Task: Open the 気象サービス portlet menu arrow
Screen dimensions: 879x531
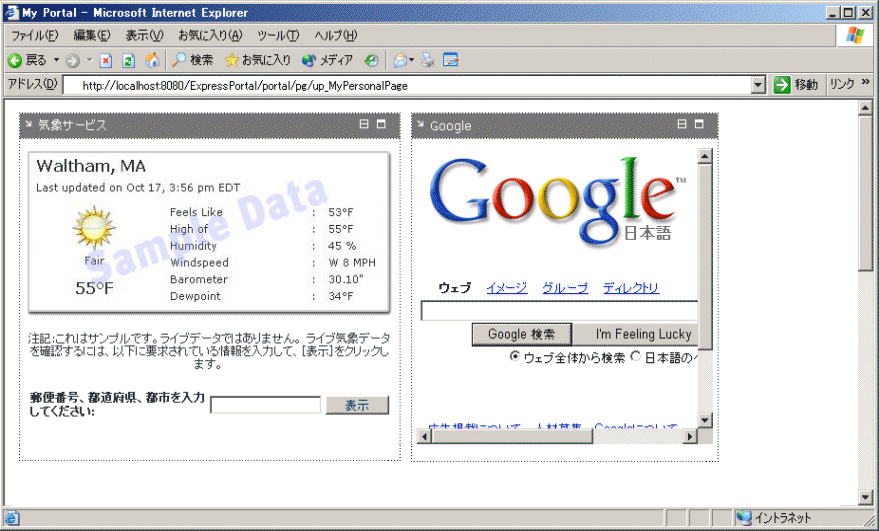Action: coord(28,123)
